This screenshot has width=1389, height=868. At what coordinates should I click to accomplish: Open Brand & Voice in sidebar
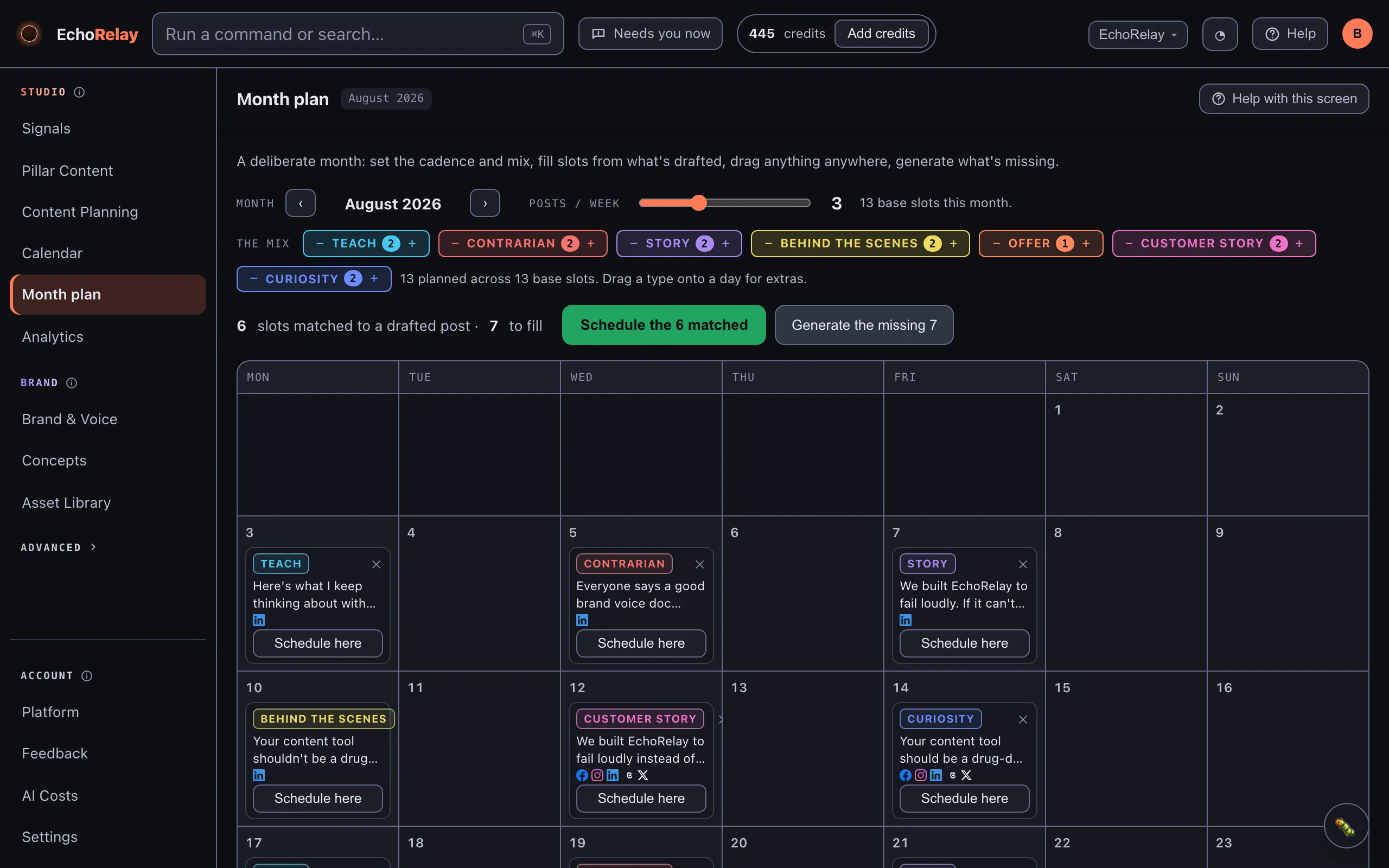coord(108,419)
